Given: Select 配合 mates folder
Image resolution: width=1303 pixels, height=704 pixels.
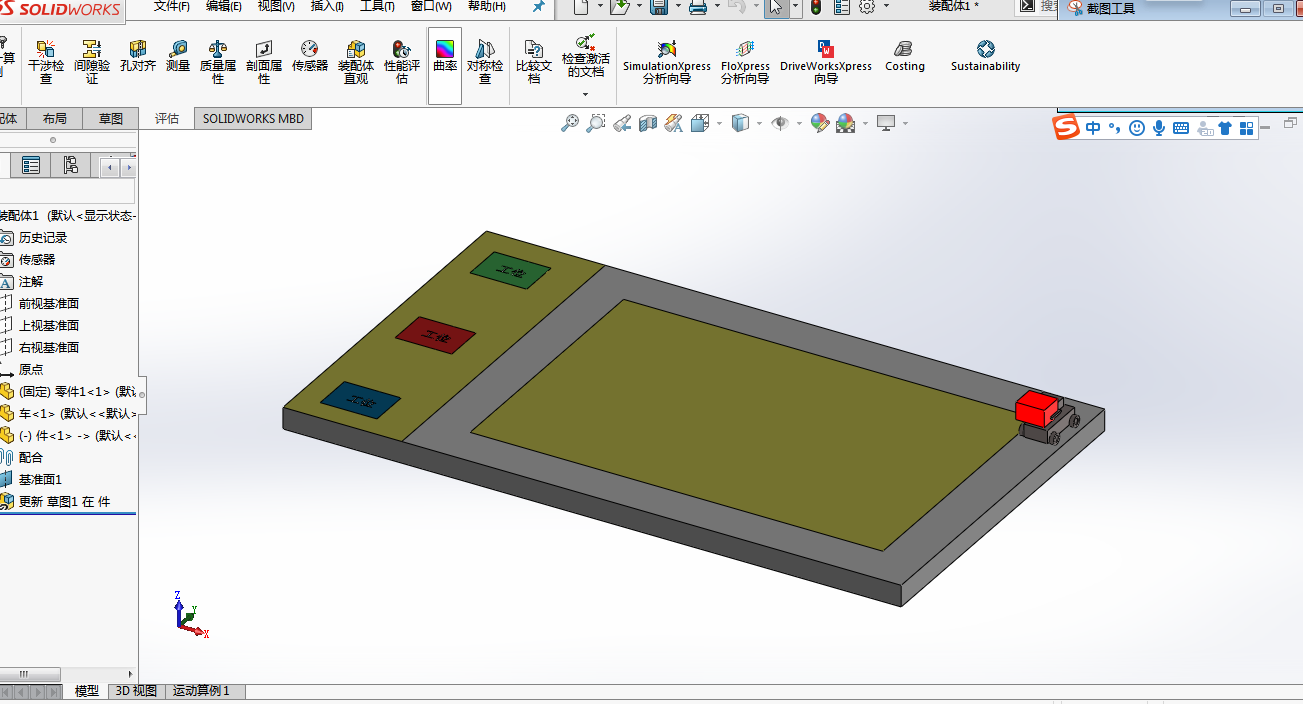Looking at the screenshot, I should point(31,458).
